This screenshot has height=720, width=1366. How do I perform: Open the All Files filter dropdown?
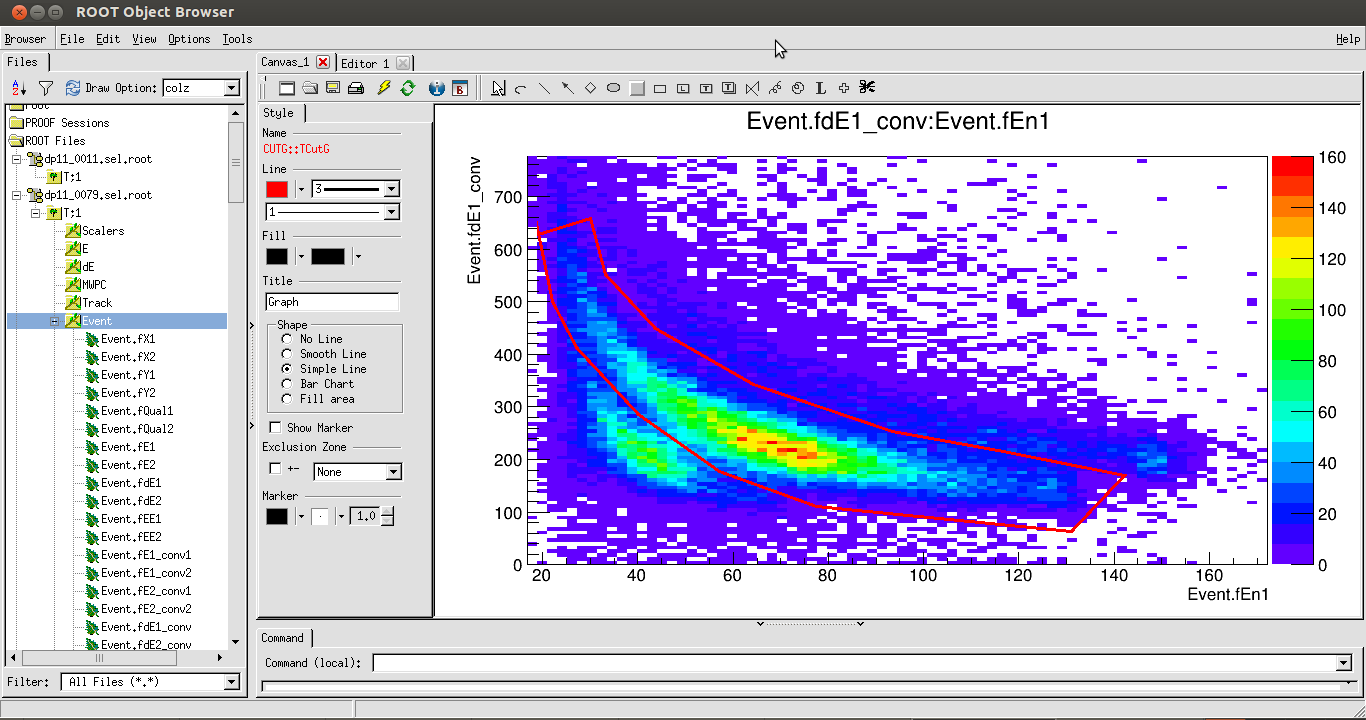pyautogui.click(x=232, y=682)
